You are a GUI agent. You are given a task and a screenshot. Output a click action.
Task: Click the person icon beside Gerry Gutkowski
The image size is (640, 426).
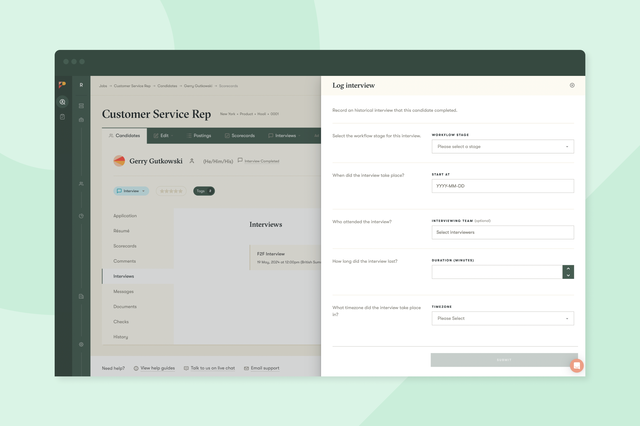[192, 160]
